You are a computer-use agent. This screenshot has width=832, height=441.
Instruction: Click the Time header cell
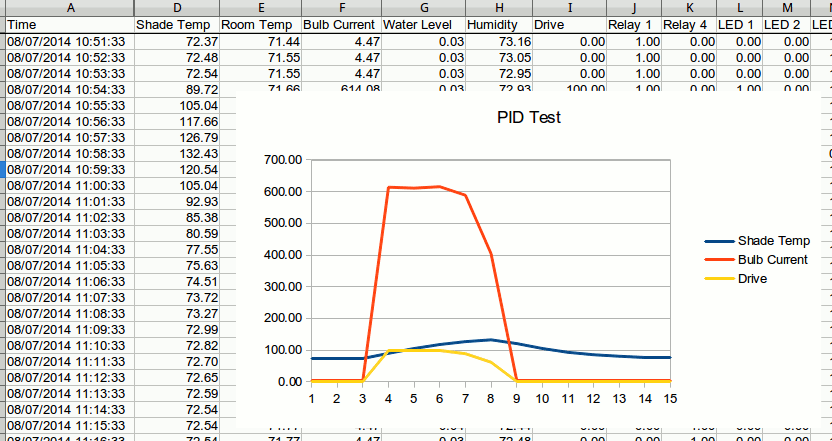[x=70, y=25]
